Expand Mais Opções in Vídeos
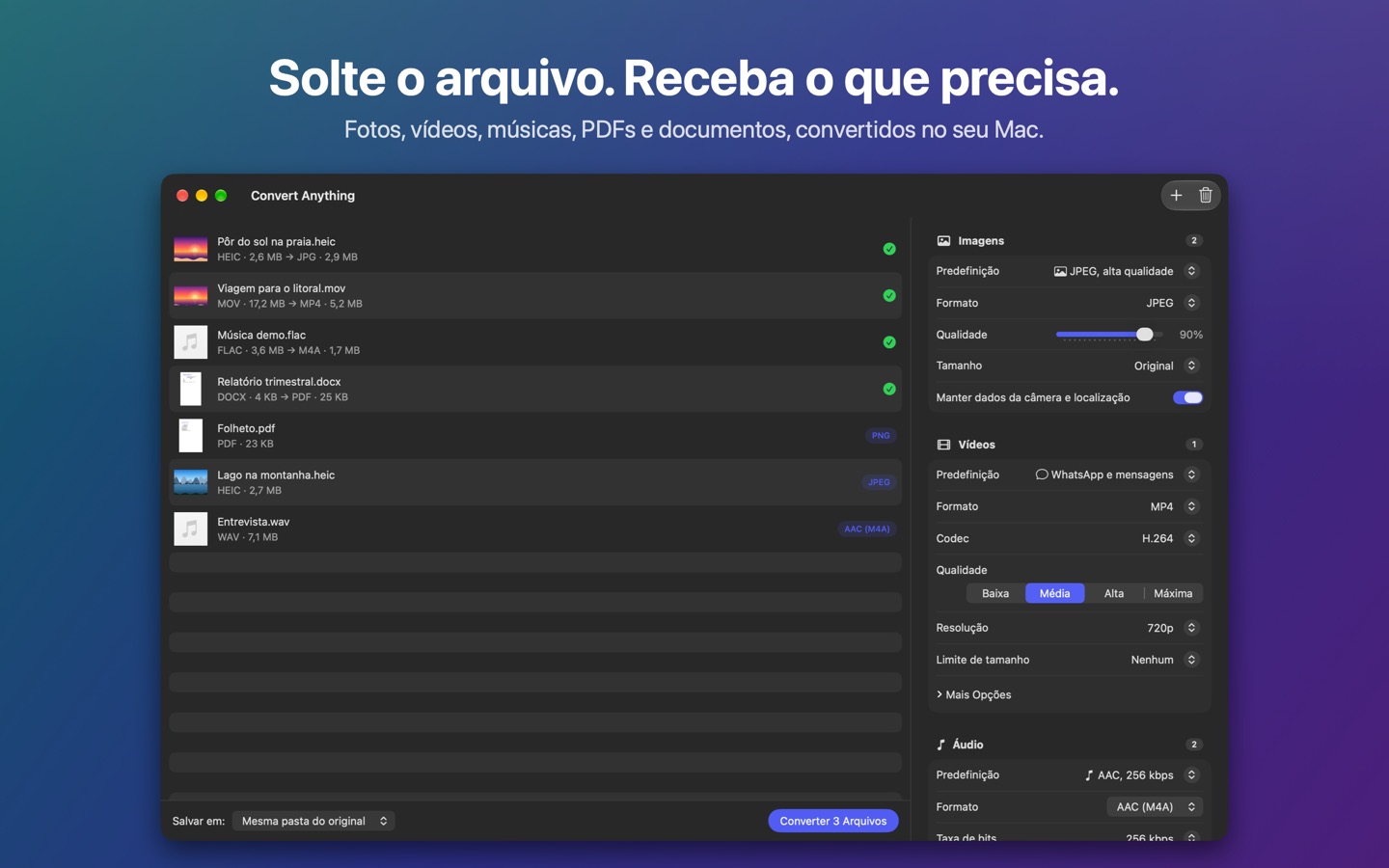Viewport: 1389px width, 868px height. [x=974, y=694]
